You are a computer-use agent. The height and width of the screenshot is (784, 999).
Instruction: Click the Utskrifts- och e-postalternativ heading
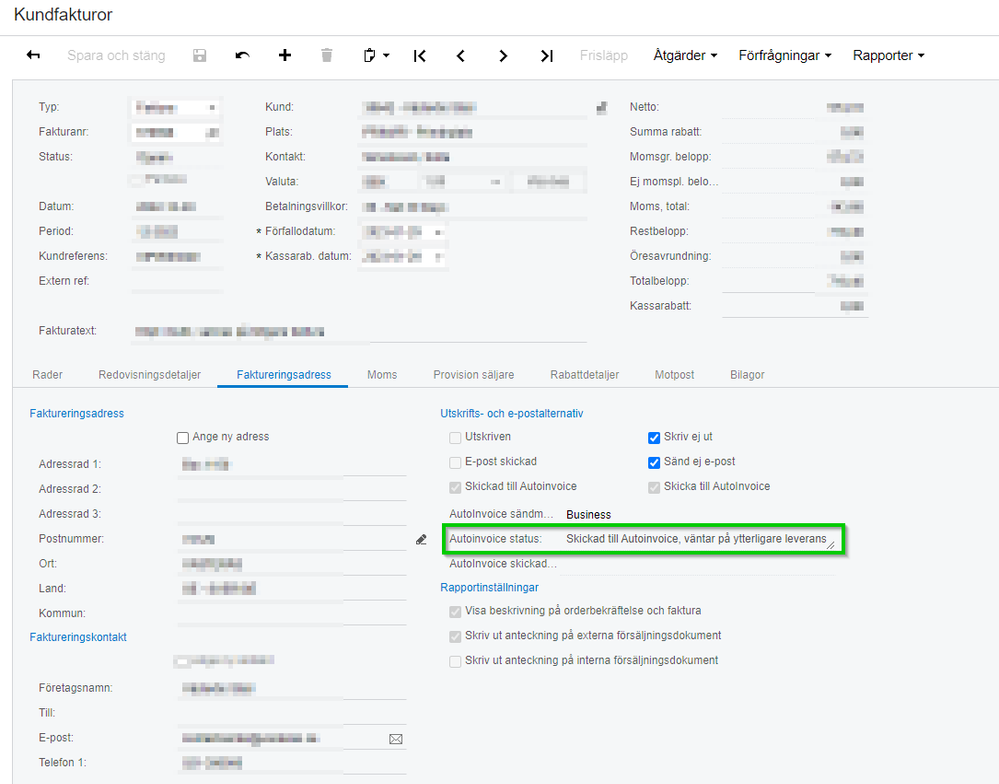[512, 413]
